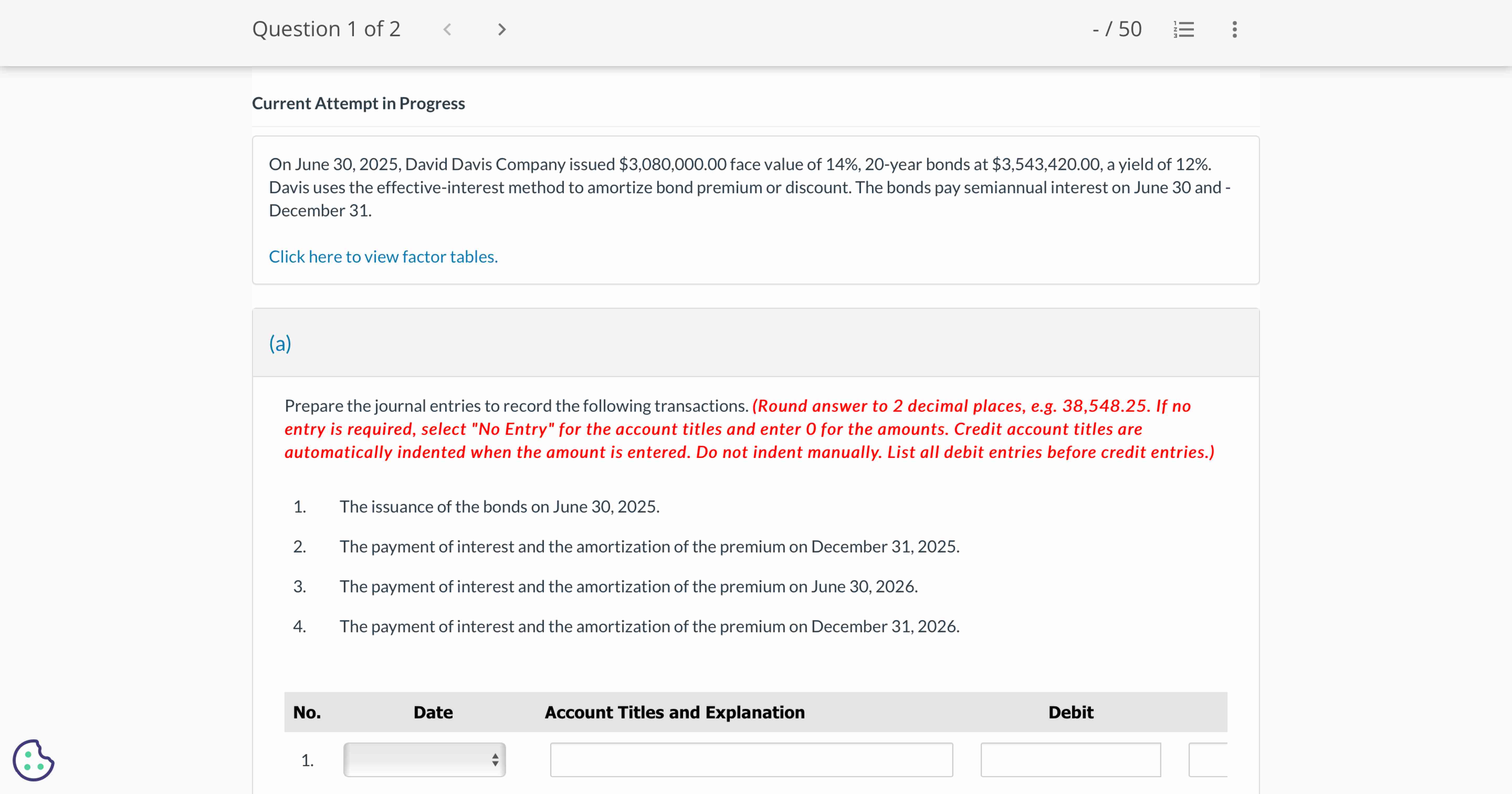Go to the next question arrow
The height and width of the screenshot is (794, 1512).
tap(501, 29)
